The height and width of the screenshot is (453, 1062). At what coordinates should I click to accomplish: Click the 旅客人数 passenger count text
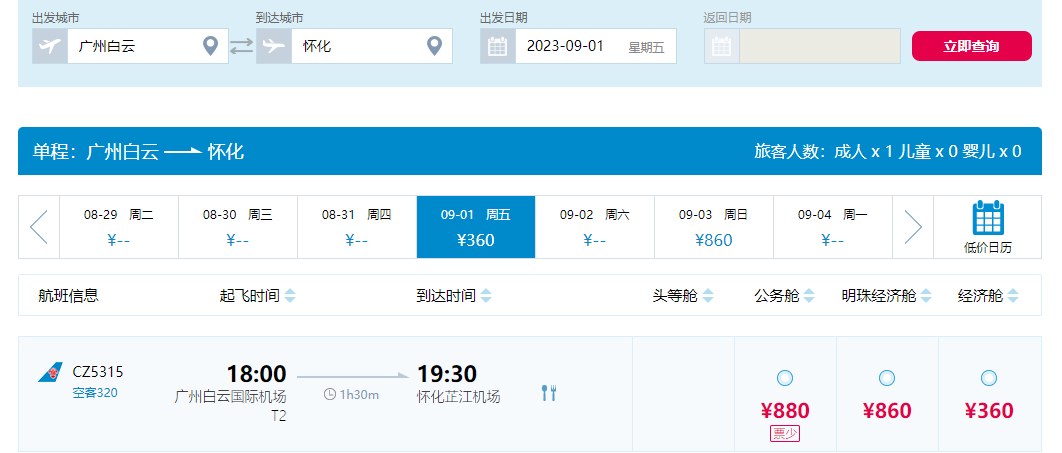click(x=888, y=151)
